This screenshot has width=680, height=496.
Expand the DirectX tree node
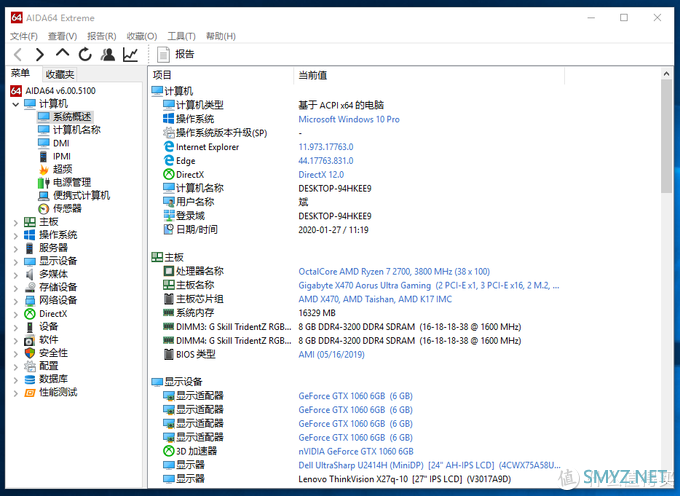16,314
